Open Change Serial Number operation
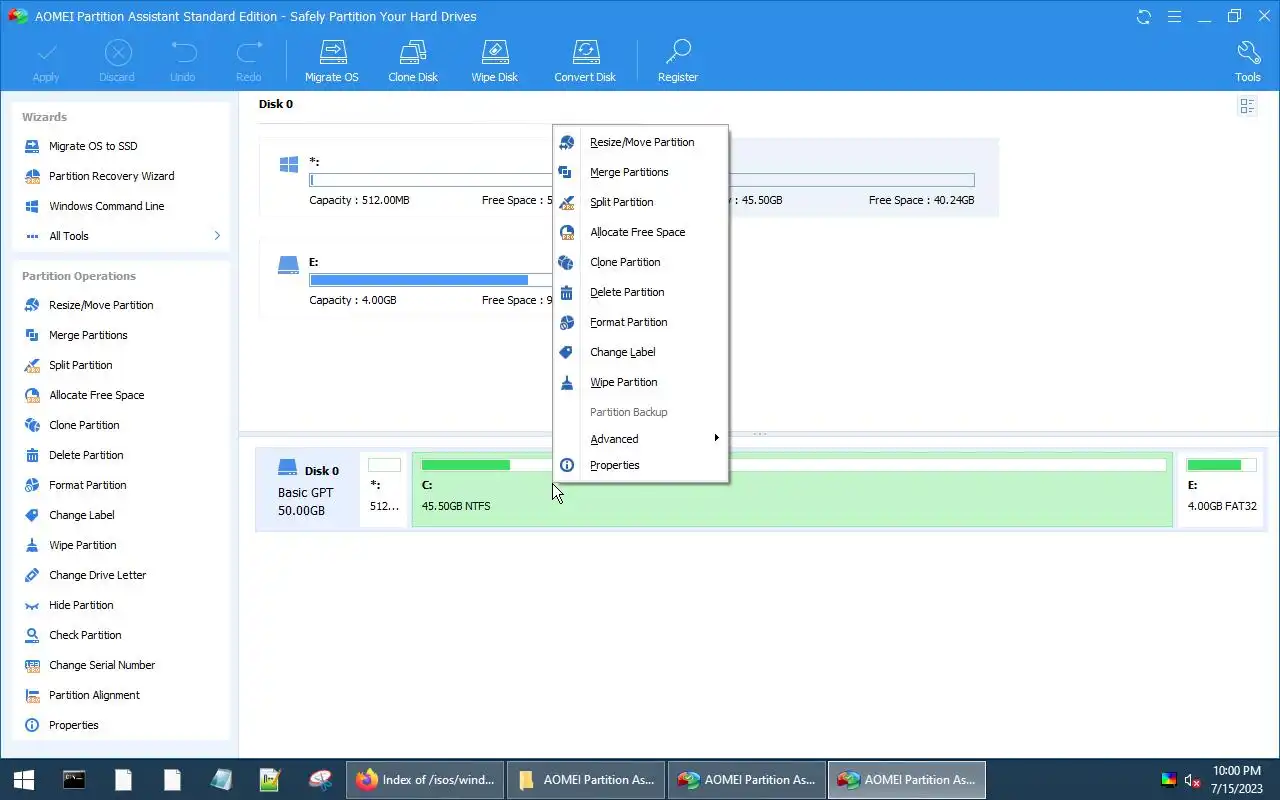This screenshot has width=1280, height=800. pos(102,665)
